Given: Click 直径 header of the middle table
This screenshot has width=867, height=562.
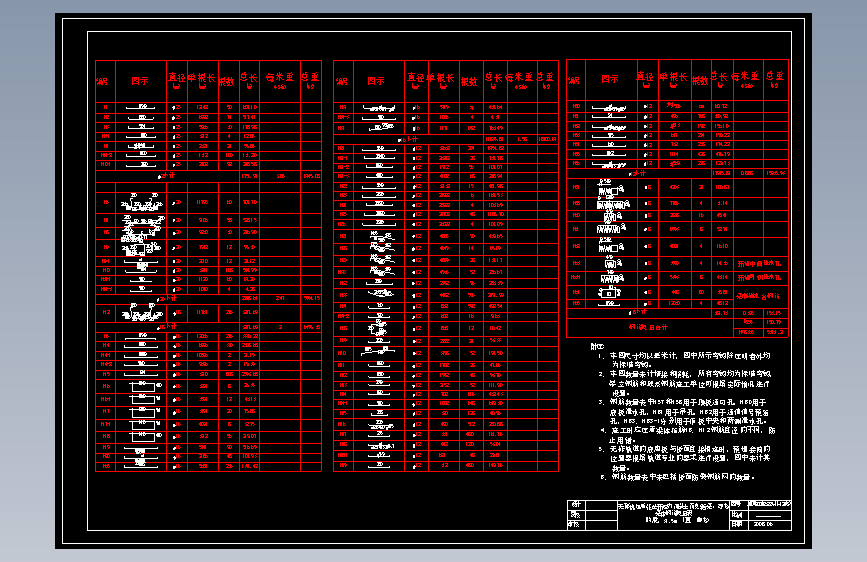Looking at the screenshot, I should [416, 81].
